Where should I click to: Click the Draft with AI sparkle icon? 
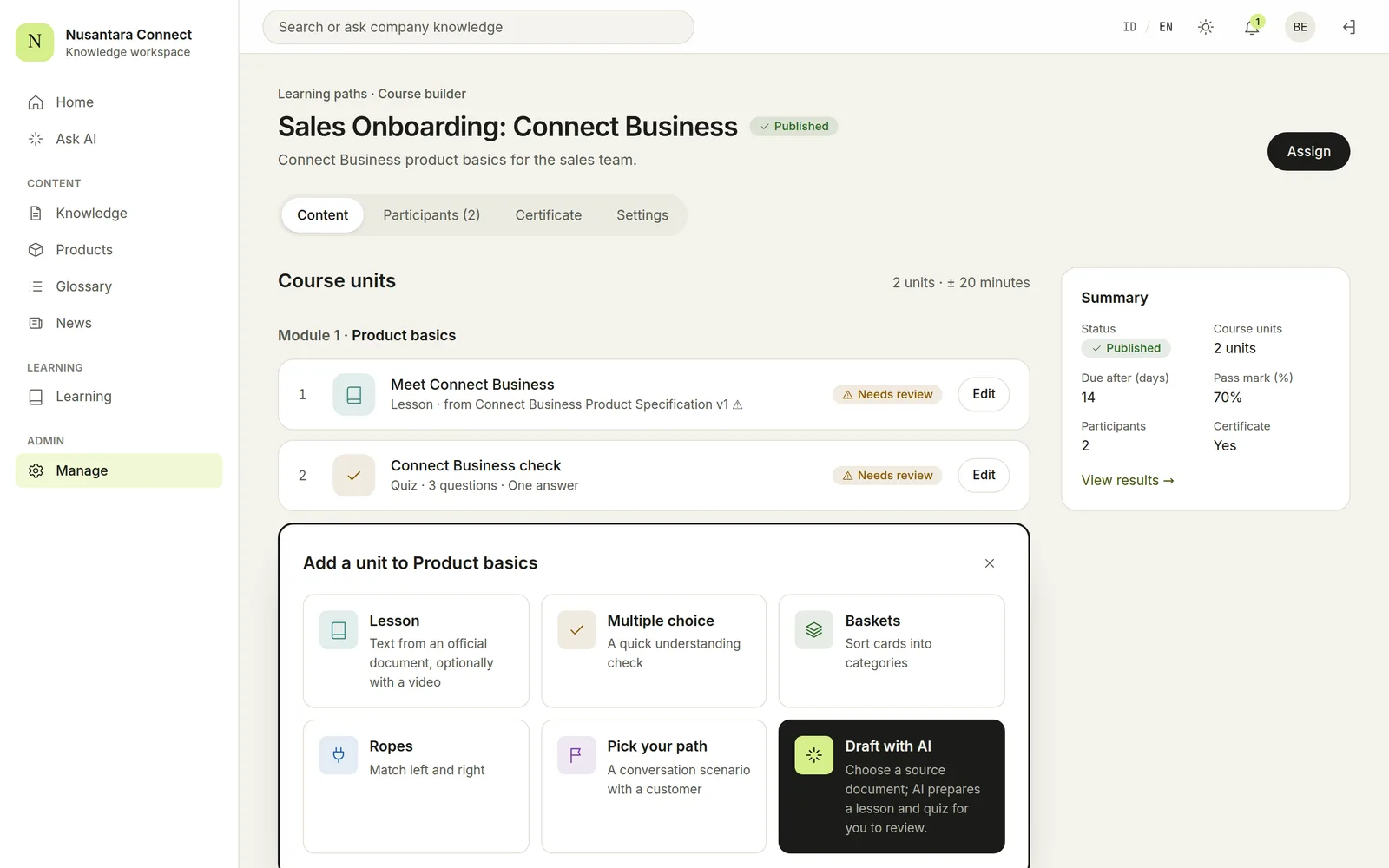[814, 755]
